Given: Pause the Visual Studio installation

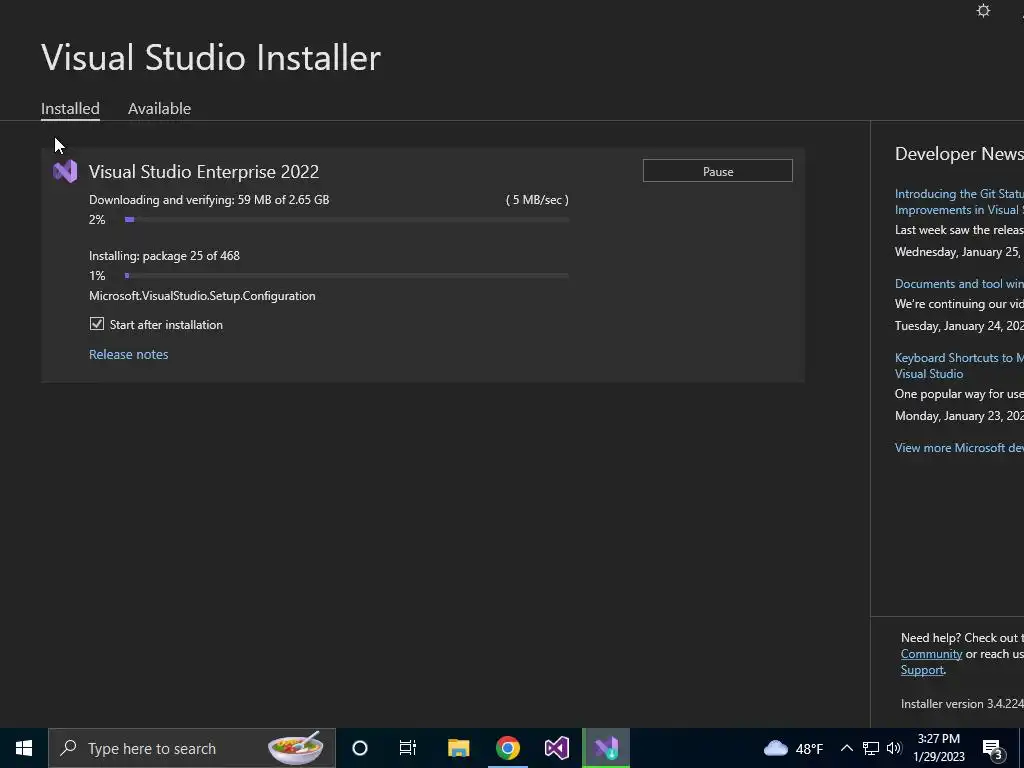Looking at the screenshot, I should click(x=718, y=171).
